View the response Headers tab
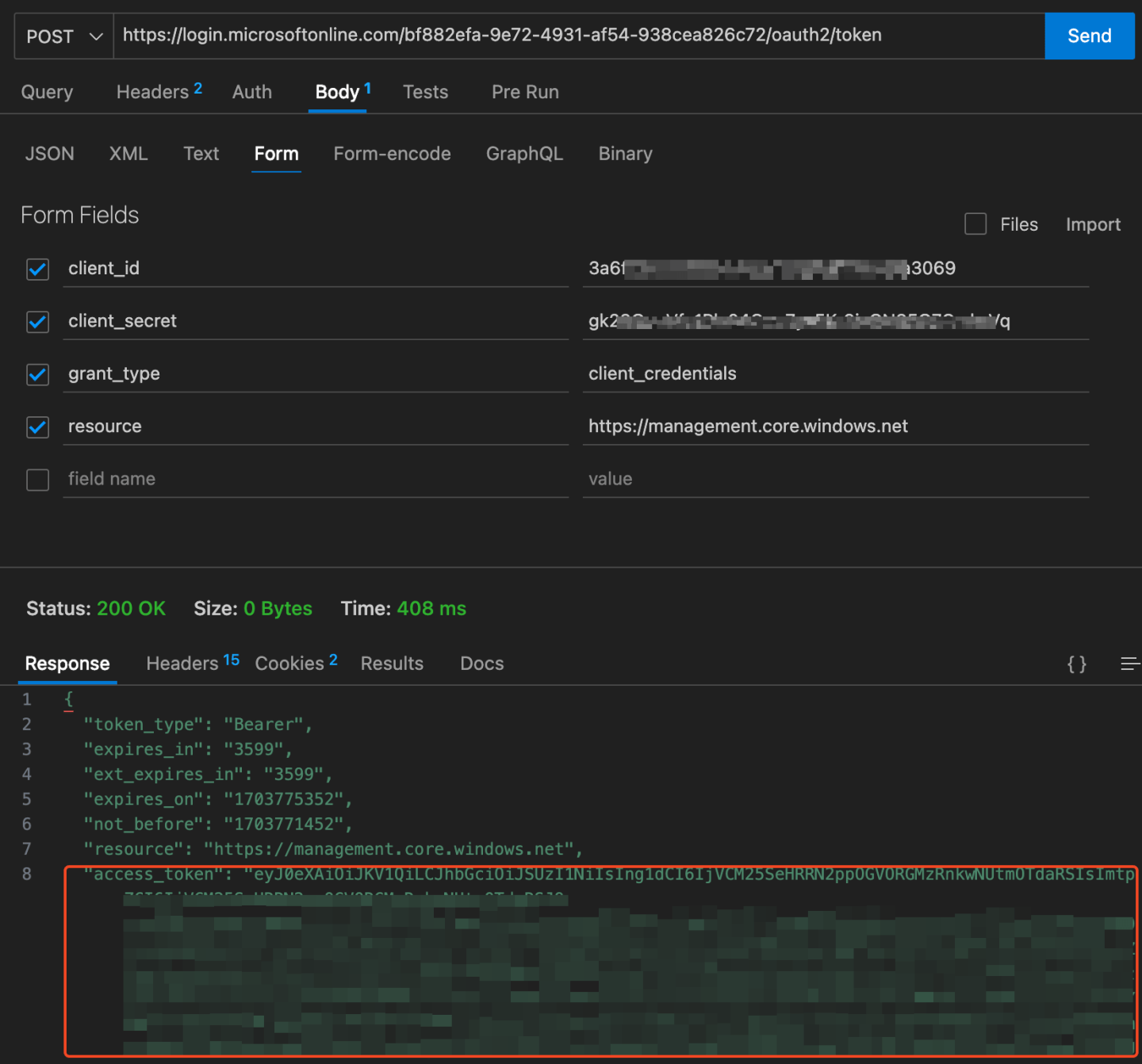Image resolution: width=1142 pixels, height=1064 pixels. tap(182, 664)
